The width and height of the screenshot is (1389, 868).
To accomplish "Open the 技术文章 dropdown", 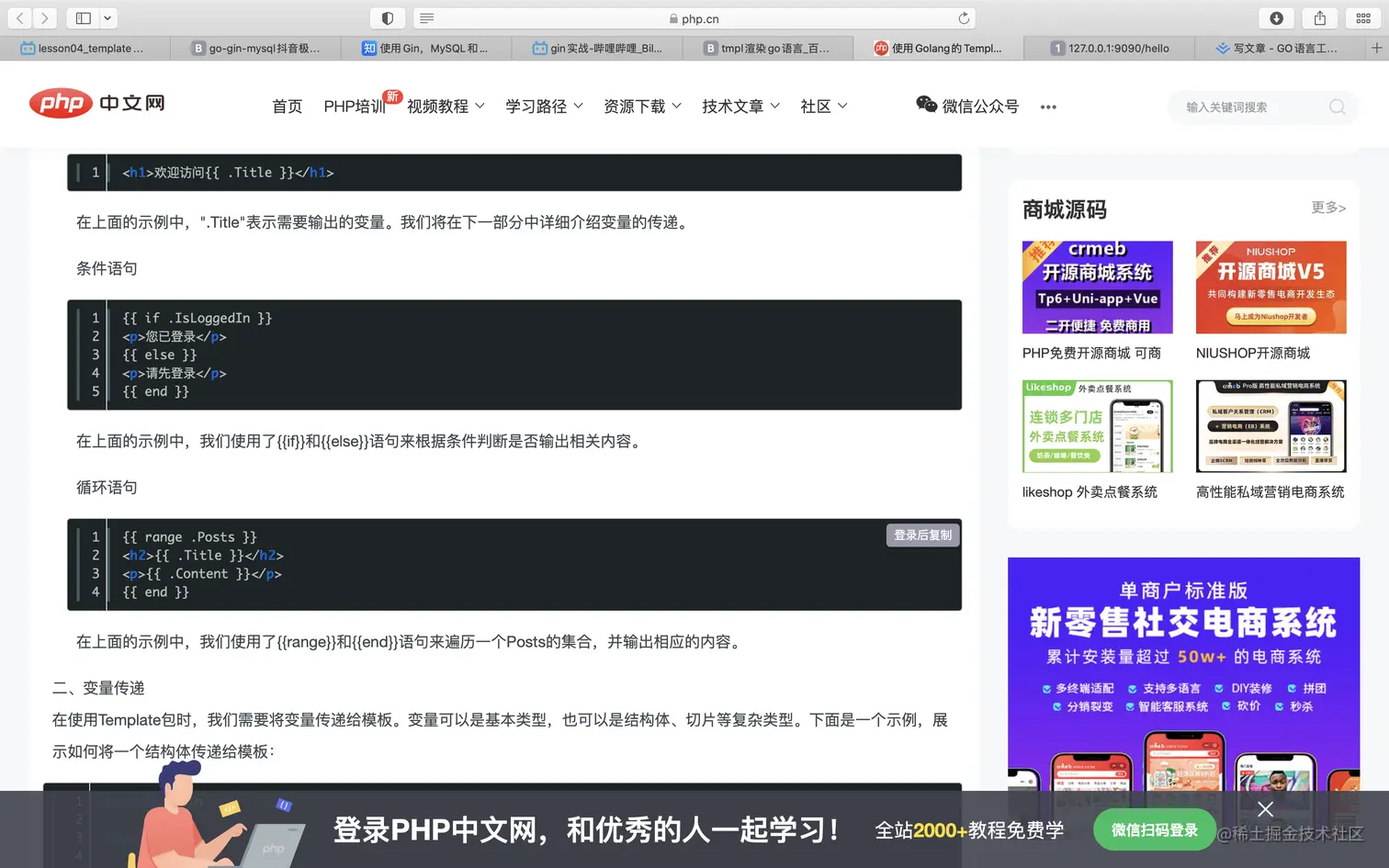I will pos(733,106).
